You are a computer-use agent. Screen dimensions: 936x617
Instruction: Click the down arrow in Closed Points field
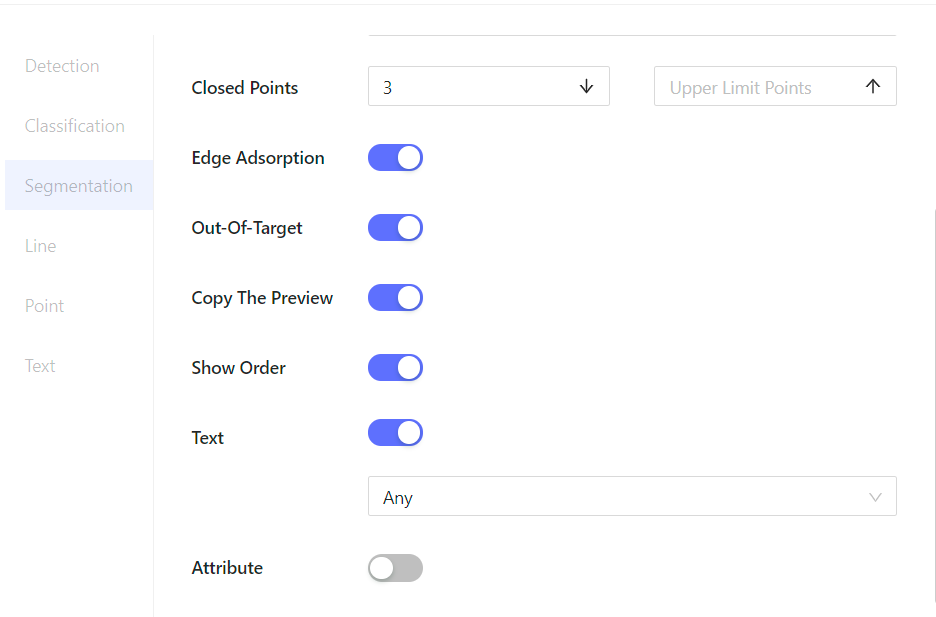(x=586, y=87)
